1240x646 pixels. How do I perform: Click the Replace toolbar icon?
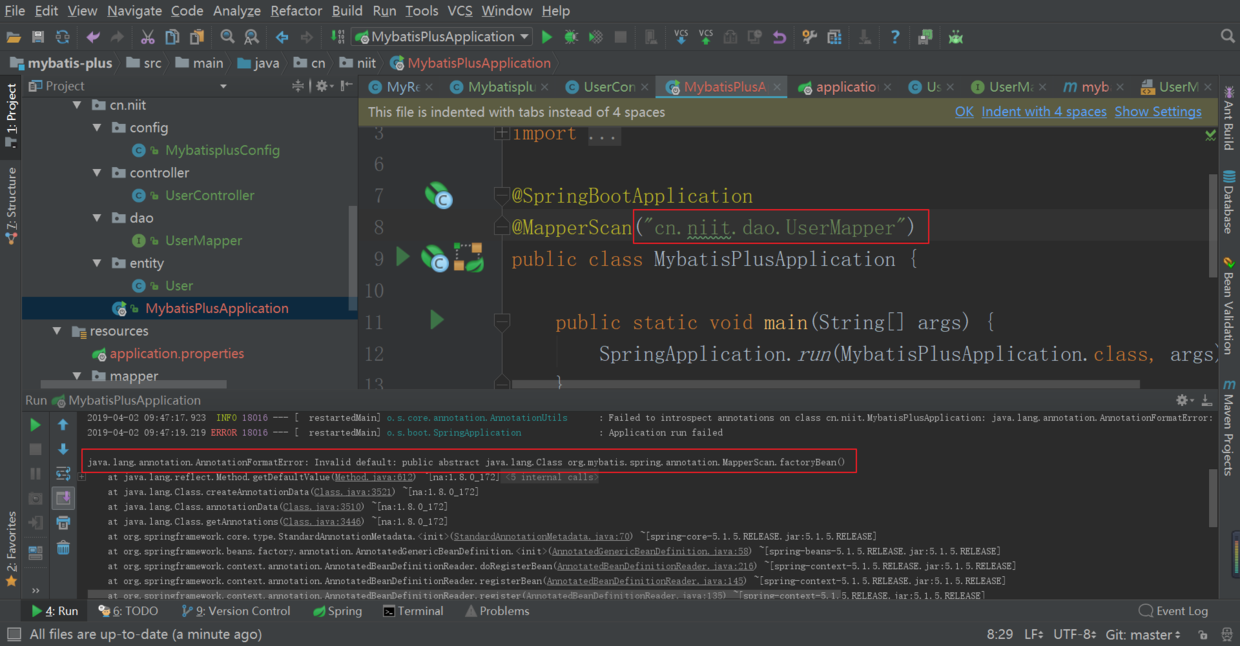click(252, 37)
